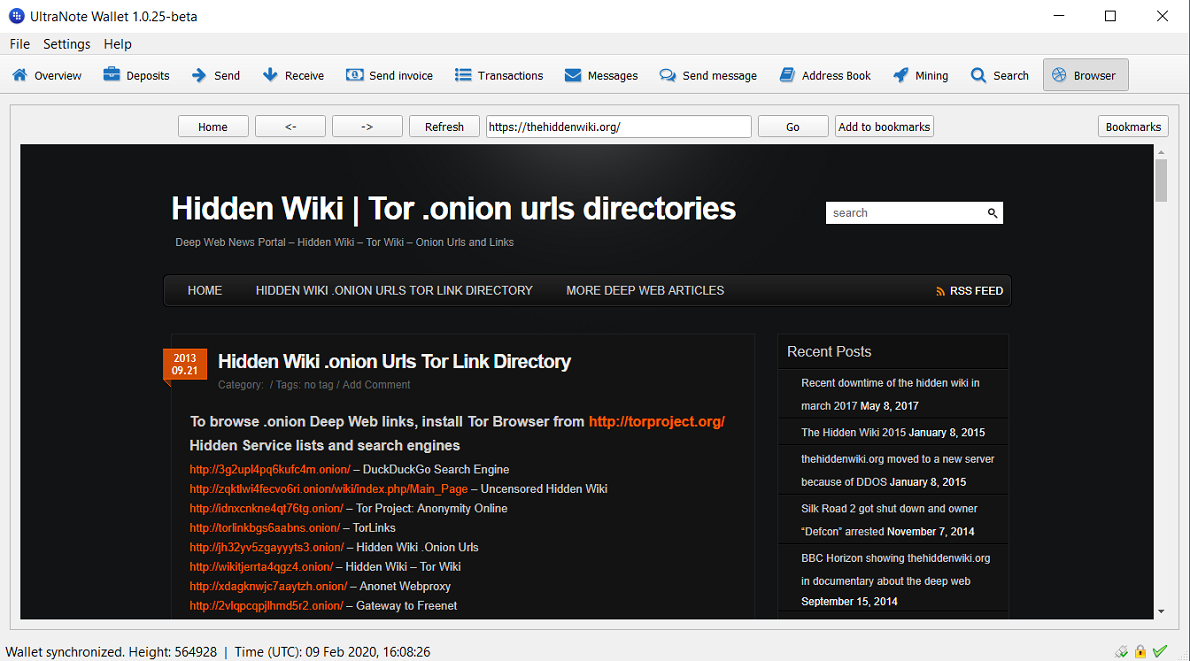1190x661 pixels.
Task: Open the 3g2upl4pq6kufc4m.onion DuckDuckGo link
Action: [x=270, y=470]
